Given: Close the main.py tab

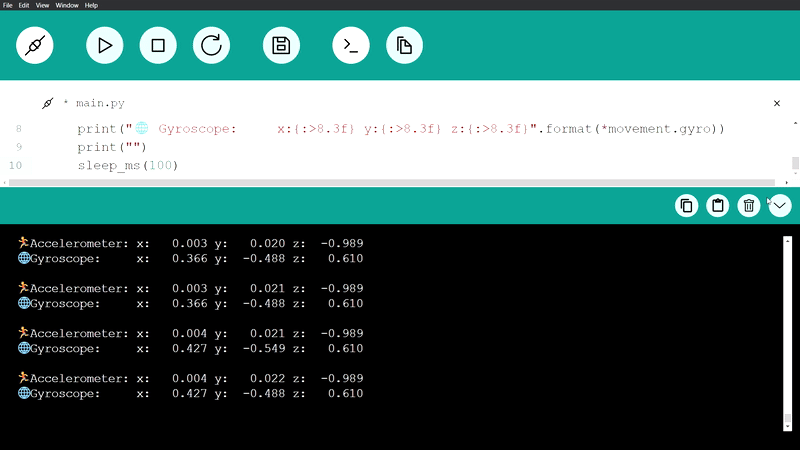Looking at the screenshot, I should click(777, 103).
